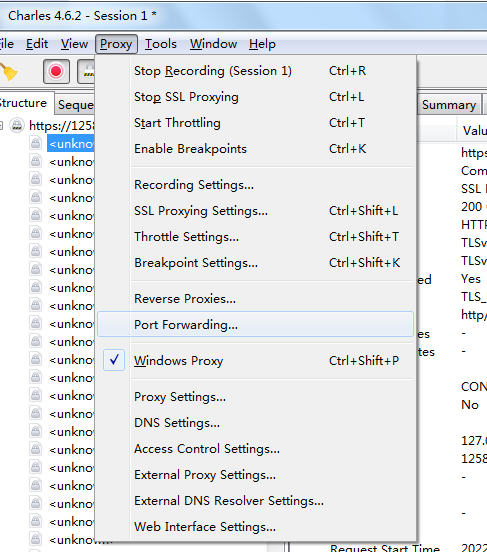Select the second unknown request entry
Image resolution: width=487 pixels, height=552 pixels.
71,162
